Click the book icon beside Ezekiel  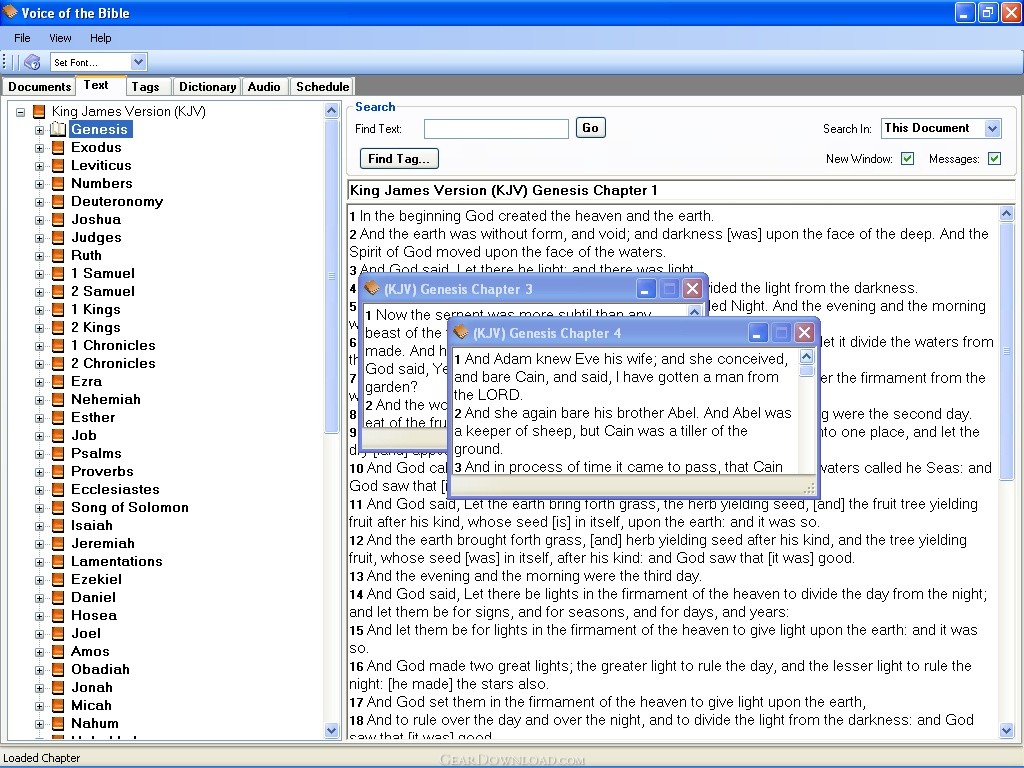point(58,579)
